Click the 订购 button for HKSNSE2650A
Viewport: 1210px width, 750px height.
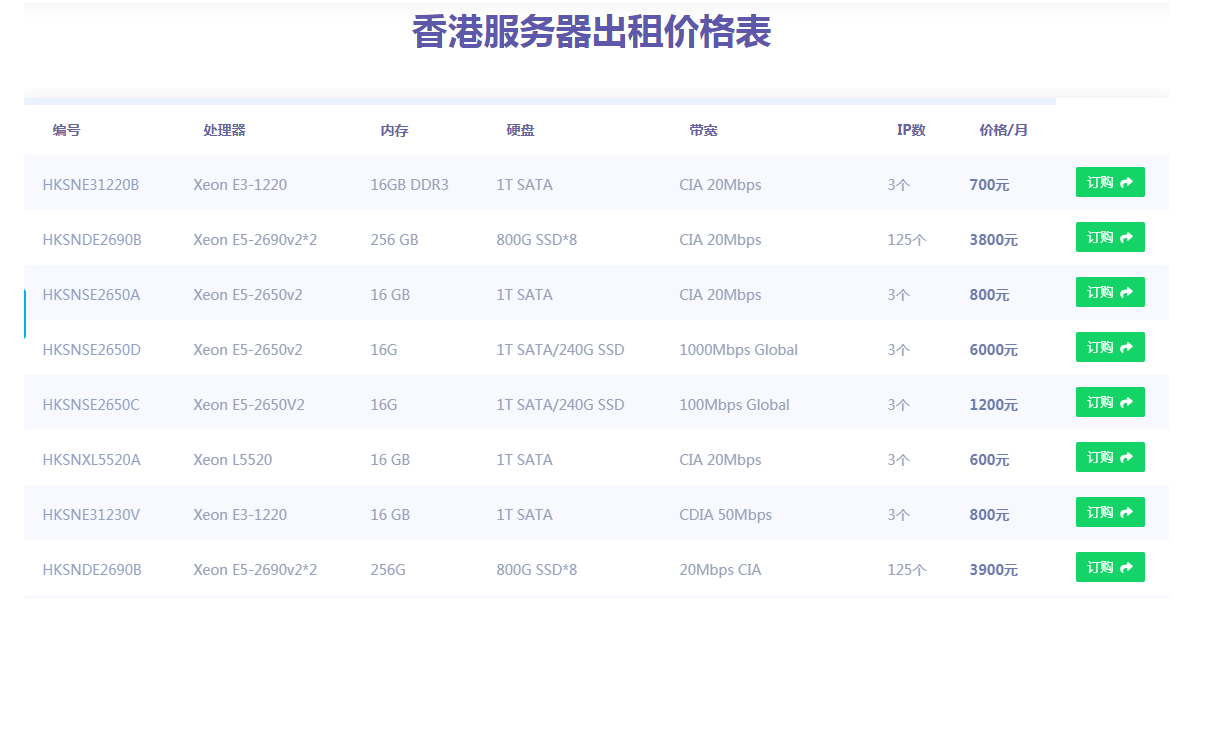(x=1109, y=292)
